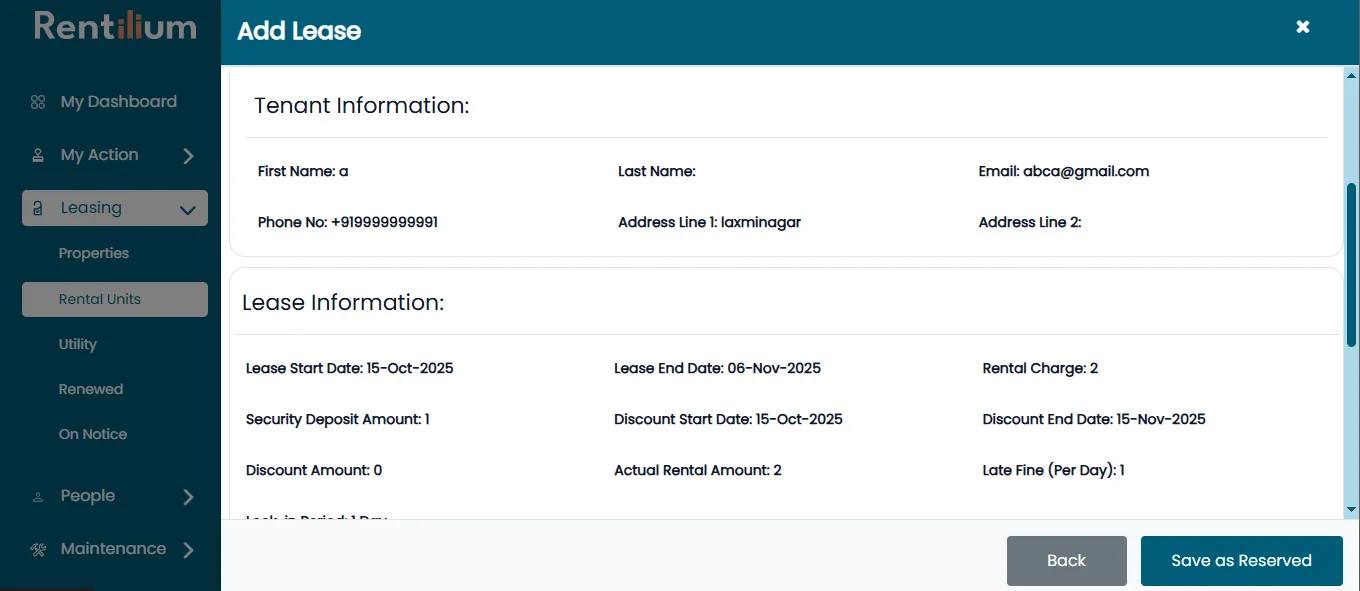Viewport: 1360px width, 591px height.
Task: Click the phone number +919999999991
Action: click(384, 222)
